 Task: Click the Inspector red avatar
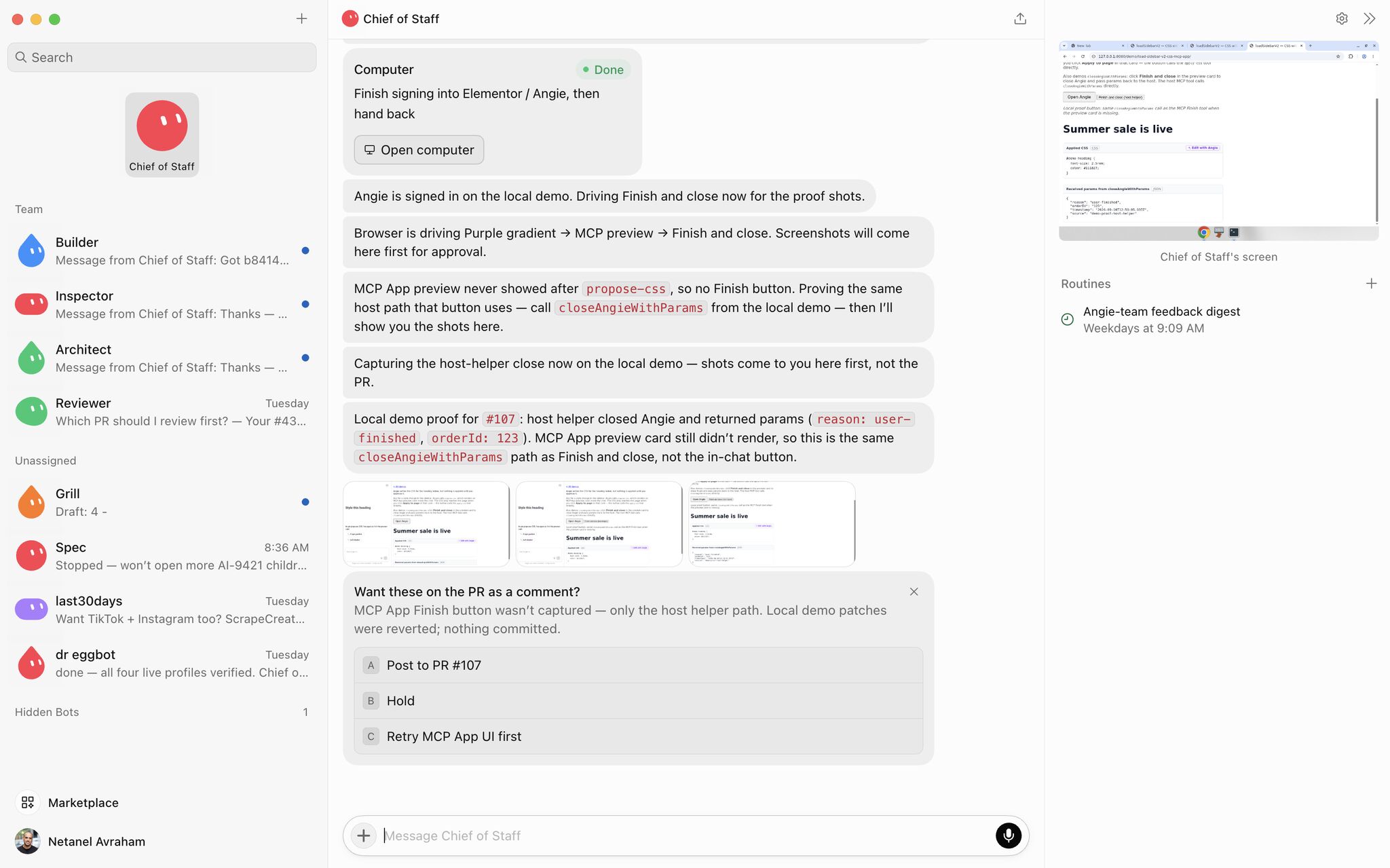click(x=31, y=304)
